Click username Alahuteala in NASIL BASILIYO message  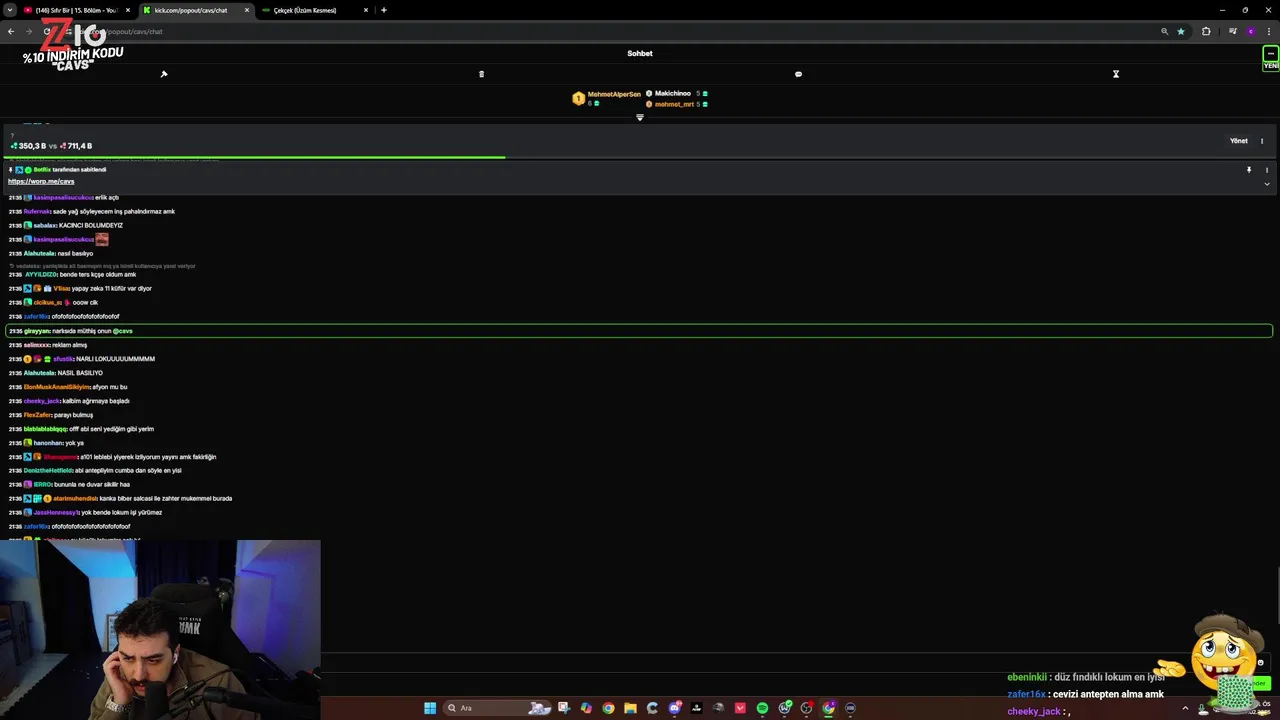40,373
